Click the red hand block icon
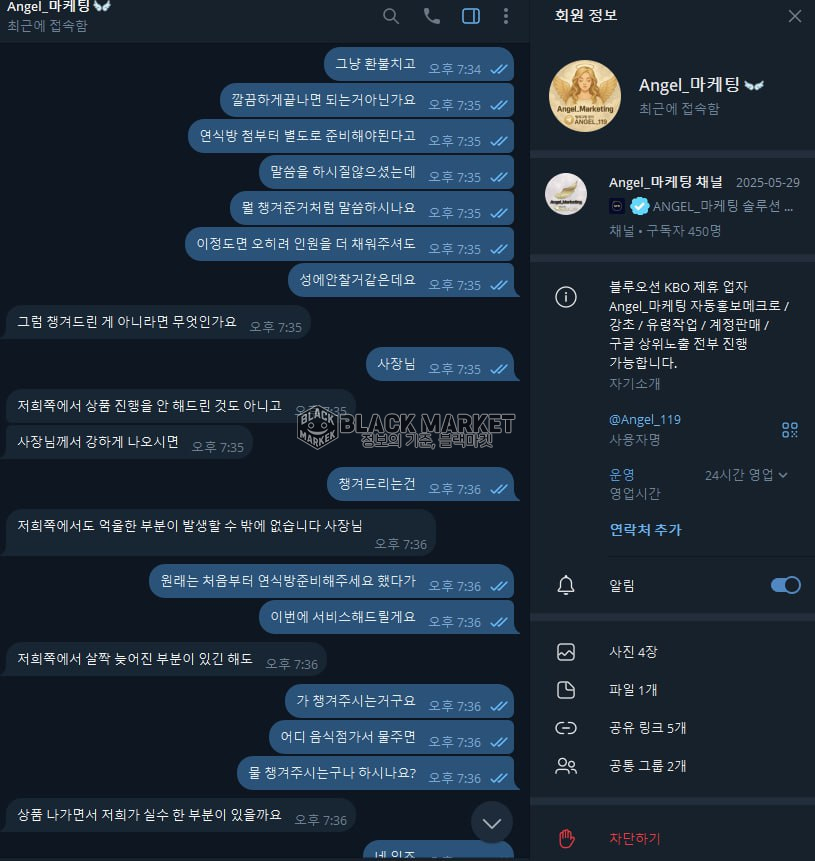 coord(566,838)
